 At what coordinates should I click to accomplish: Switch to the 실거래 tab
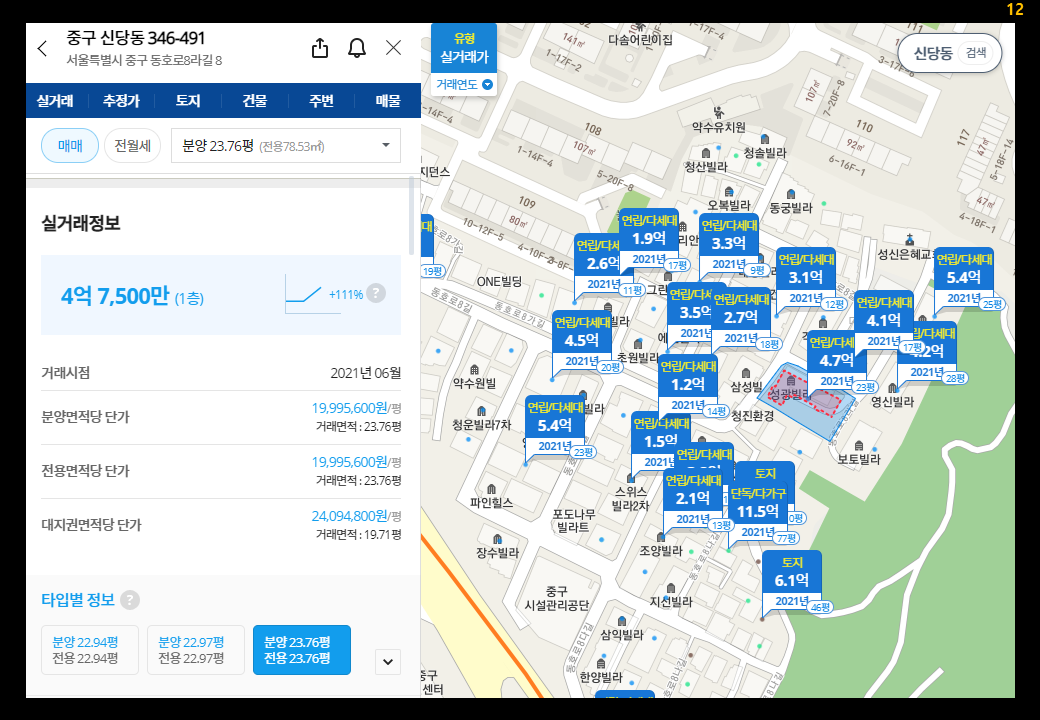pos(55,101)
